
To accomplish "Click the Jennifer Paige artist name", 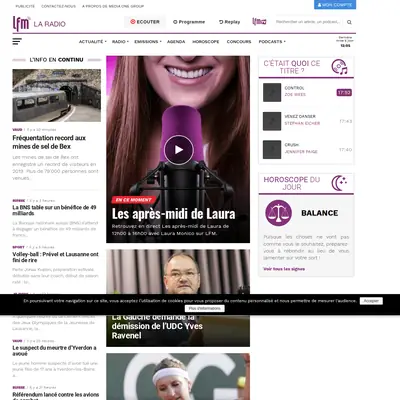I will (301, 152).
